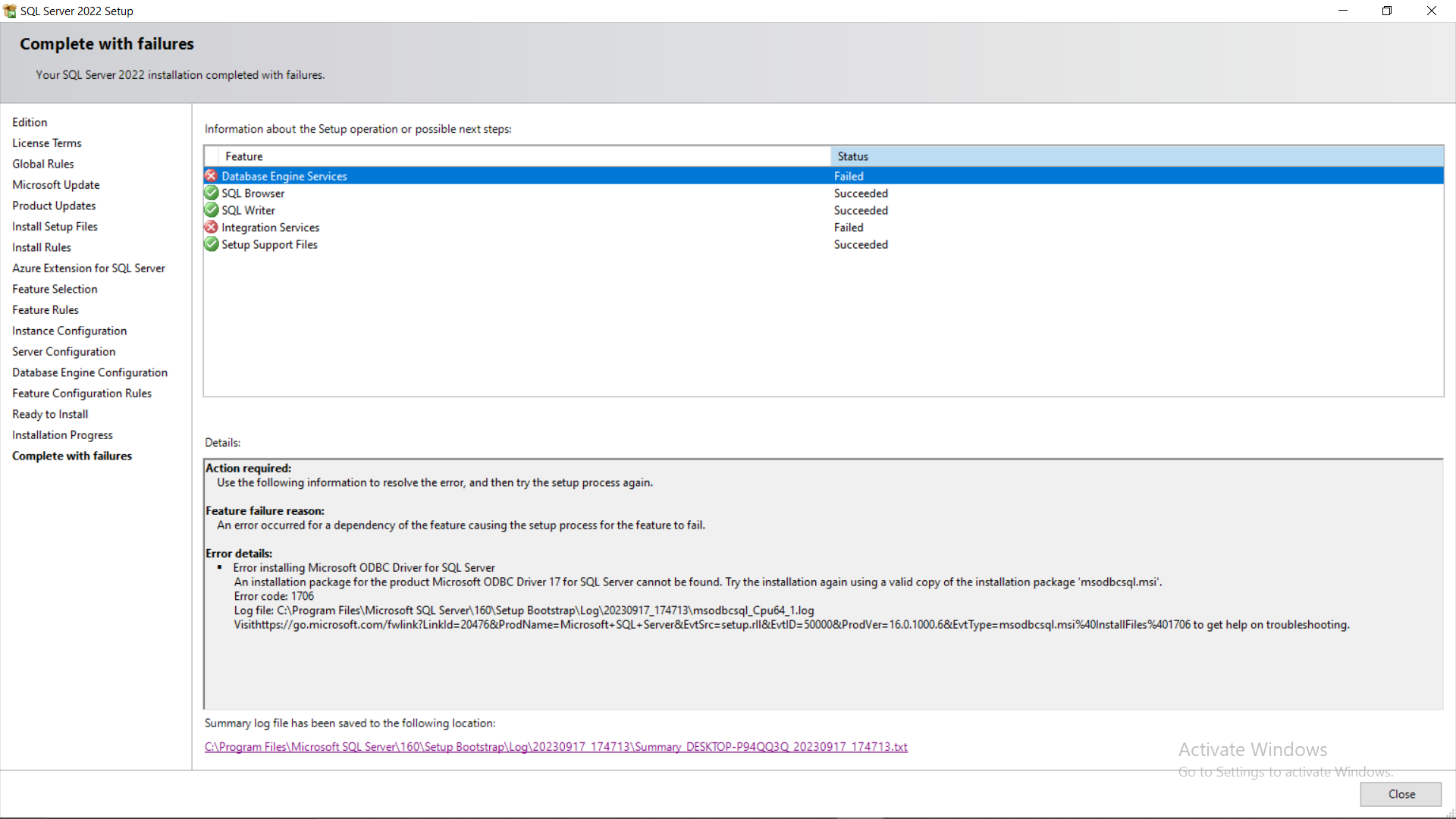Click the Status column header
Image resolution: width=1456 pixels, height=819 pixels.
point(853,156)
